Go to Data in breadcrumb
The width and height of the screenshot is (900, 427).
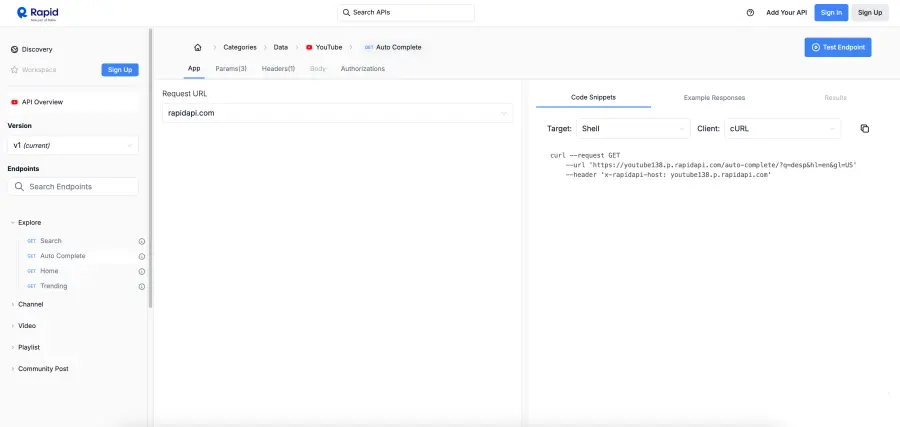[x=281, y=48]
